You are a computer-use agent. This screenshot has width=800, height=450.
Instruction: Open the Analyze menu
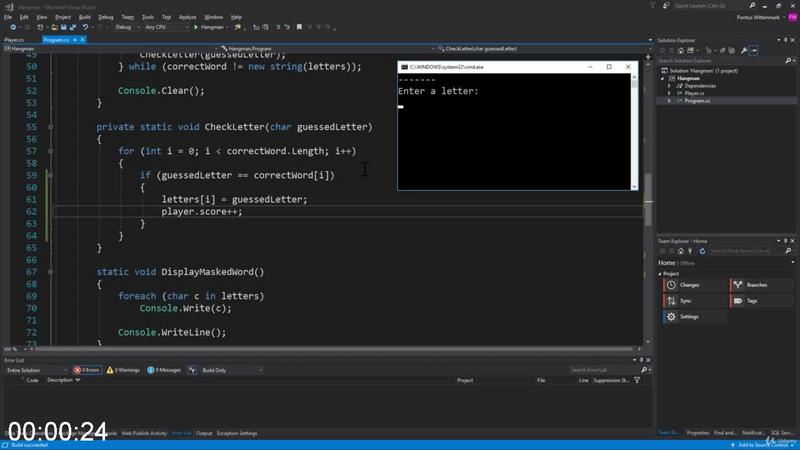click(188, 17)
